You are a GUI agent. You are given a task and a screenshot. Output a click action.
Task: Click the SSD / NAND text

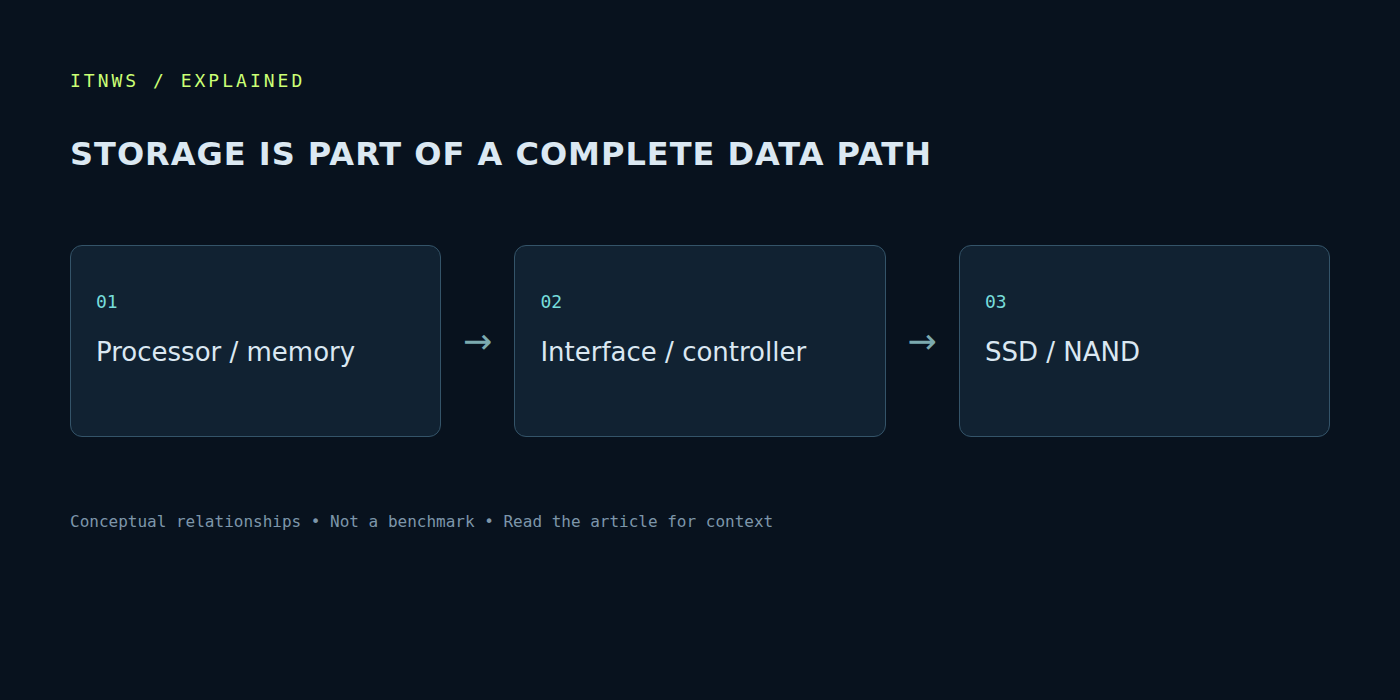tap(1062, 352)
